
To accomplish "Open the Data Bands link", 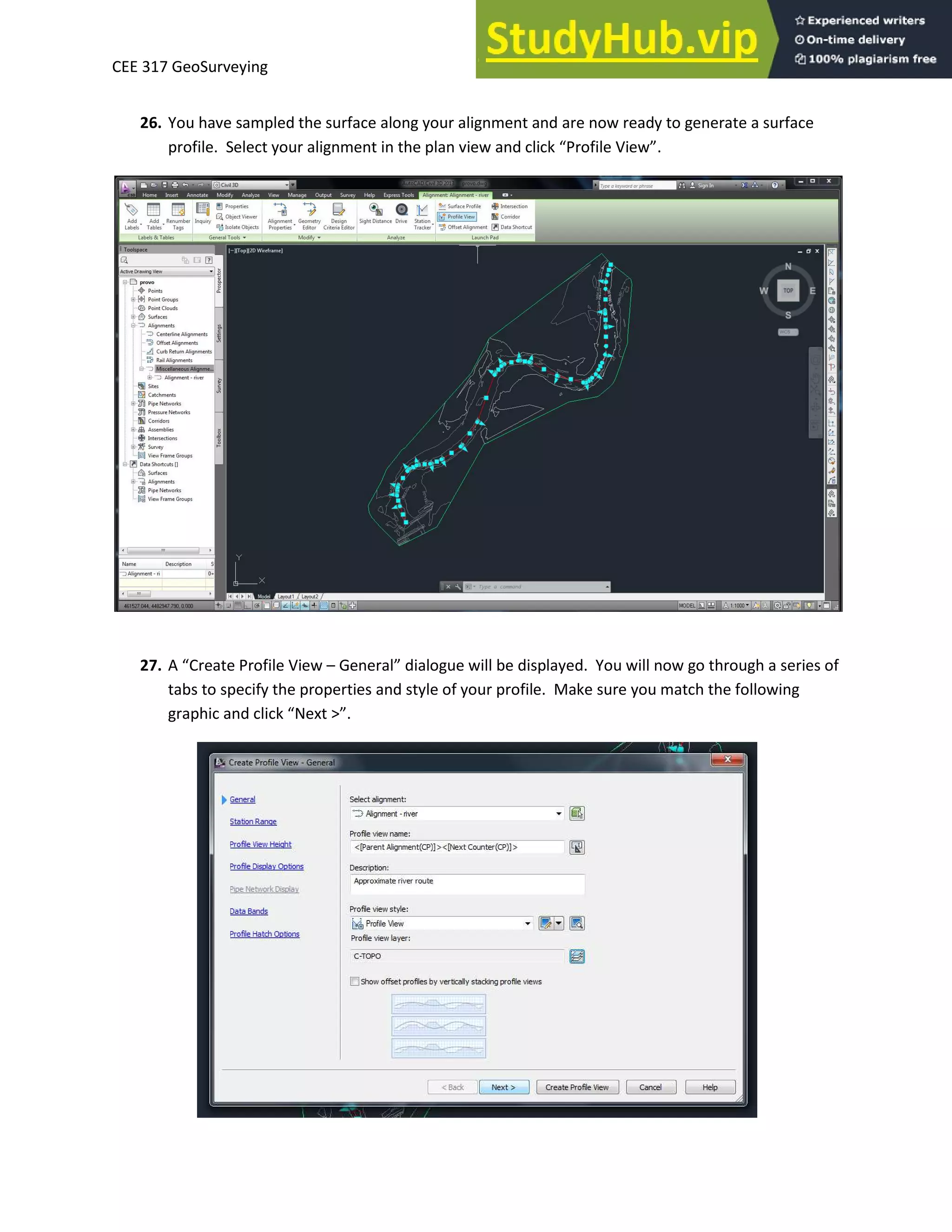I will [x=249, y=911].
